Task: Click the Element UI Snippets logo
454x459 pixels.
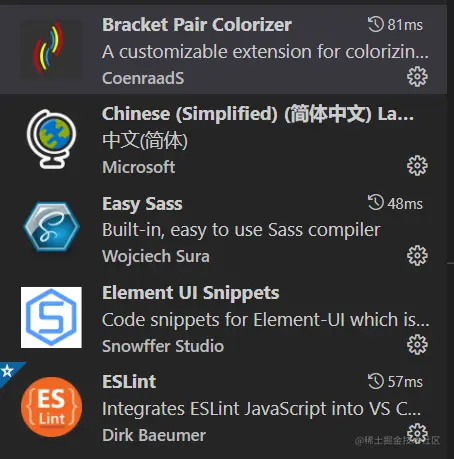Action: pyautogui.click(x=51, y=317)
